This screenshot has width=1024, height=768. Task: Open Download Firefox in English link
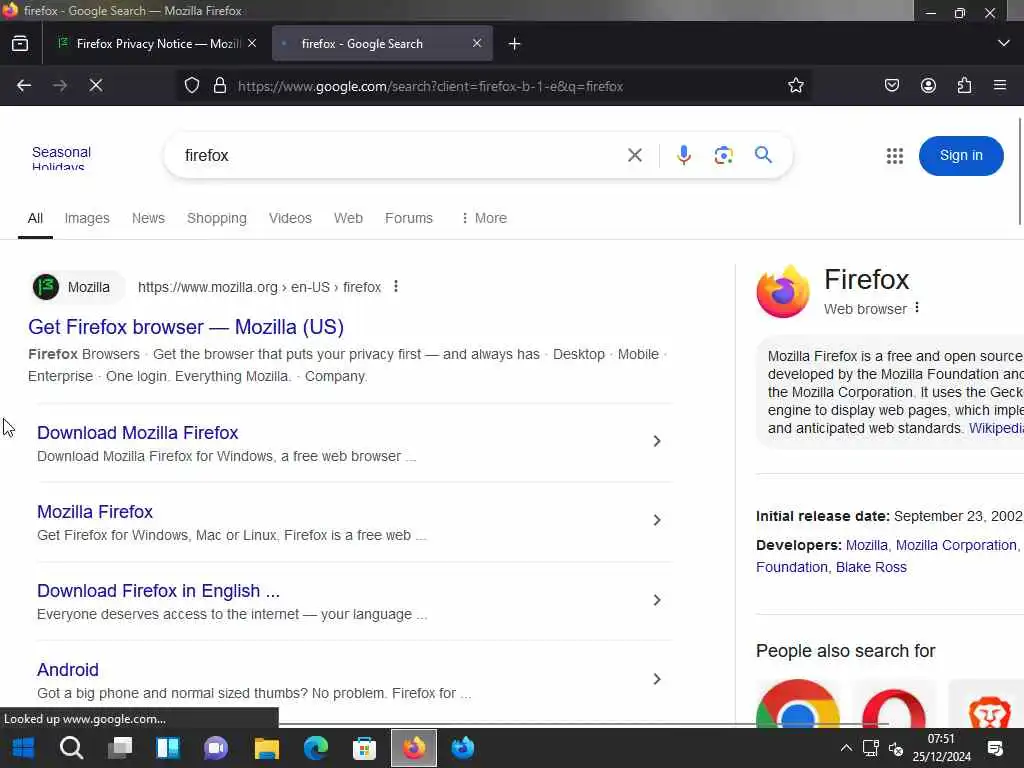[x=158, y=590]
